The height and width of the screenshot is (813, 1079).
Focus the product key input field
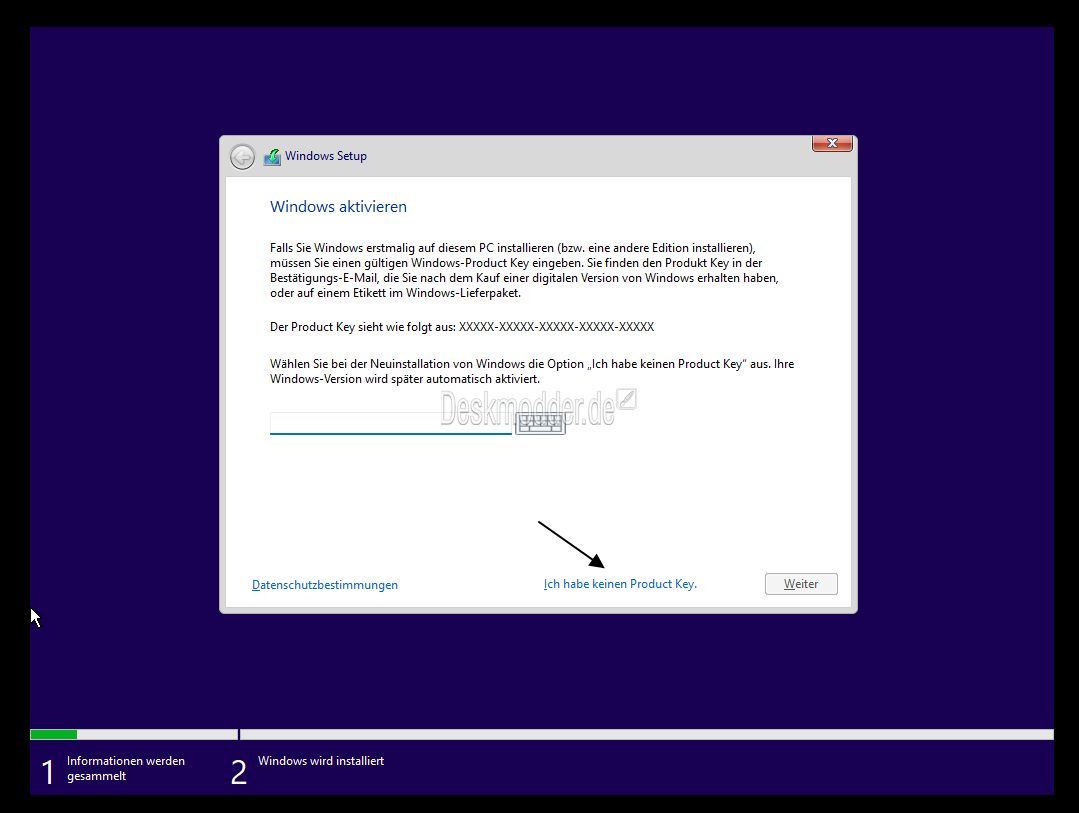click(x=391, y=423)
